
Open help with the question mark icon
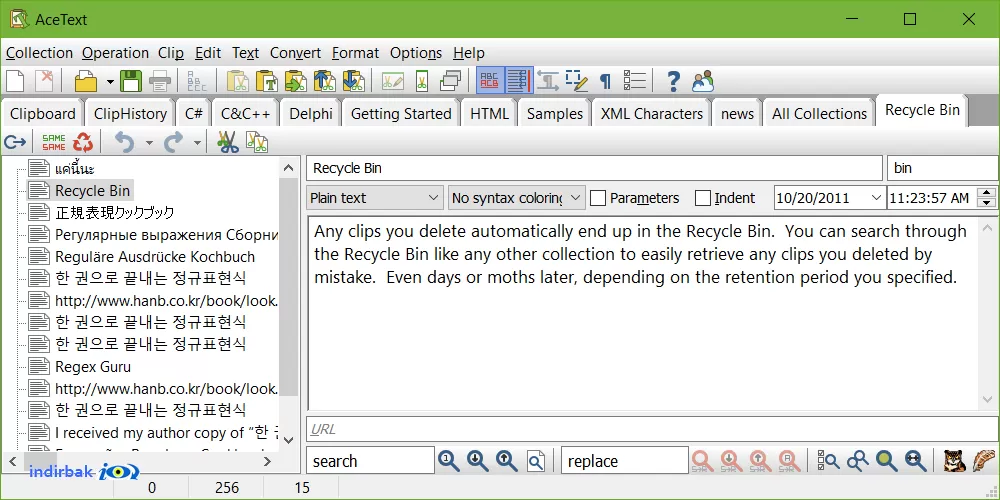click(x=672, y=81)
